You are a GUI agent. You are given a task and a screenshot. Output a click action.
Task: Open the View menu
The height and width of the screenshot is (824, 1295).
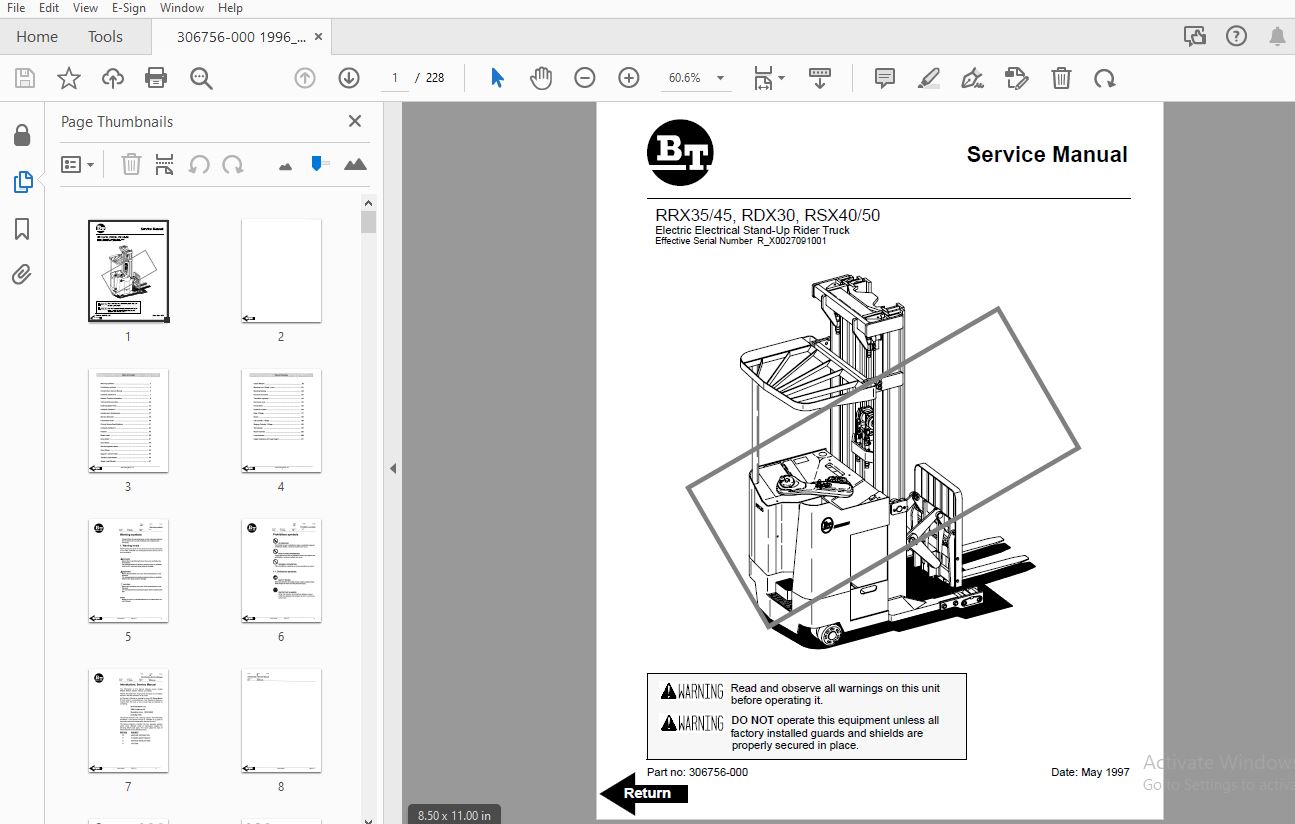tap(85, 8)
